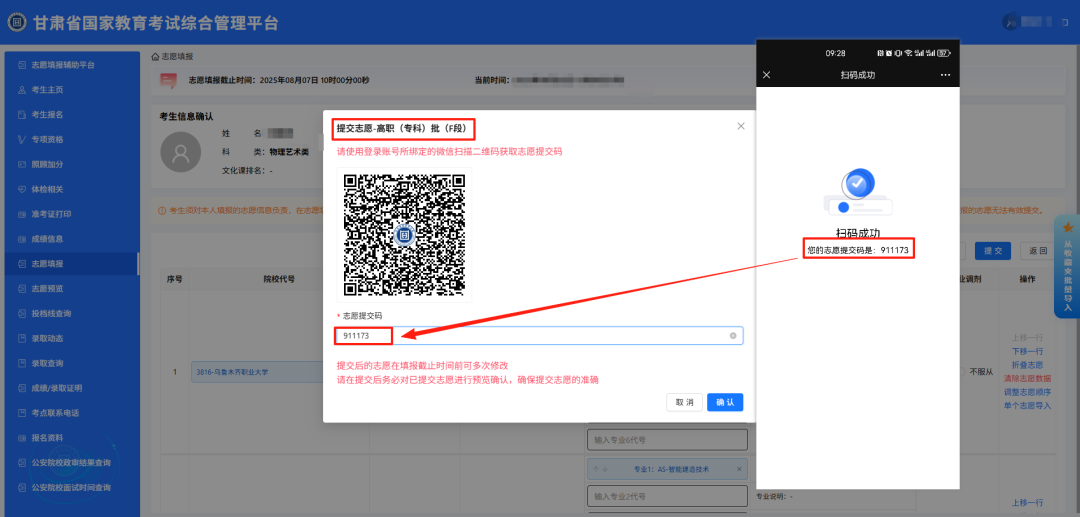The image size is (1080, 517).
Task: Open the 志愿填报 sidebar menu item
Action: [72, 264]
